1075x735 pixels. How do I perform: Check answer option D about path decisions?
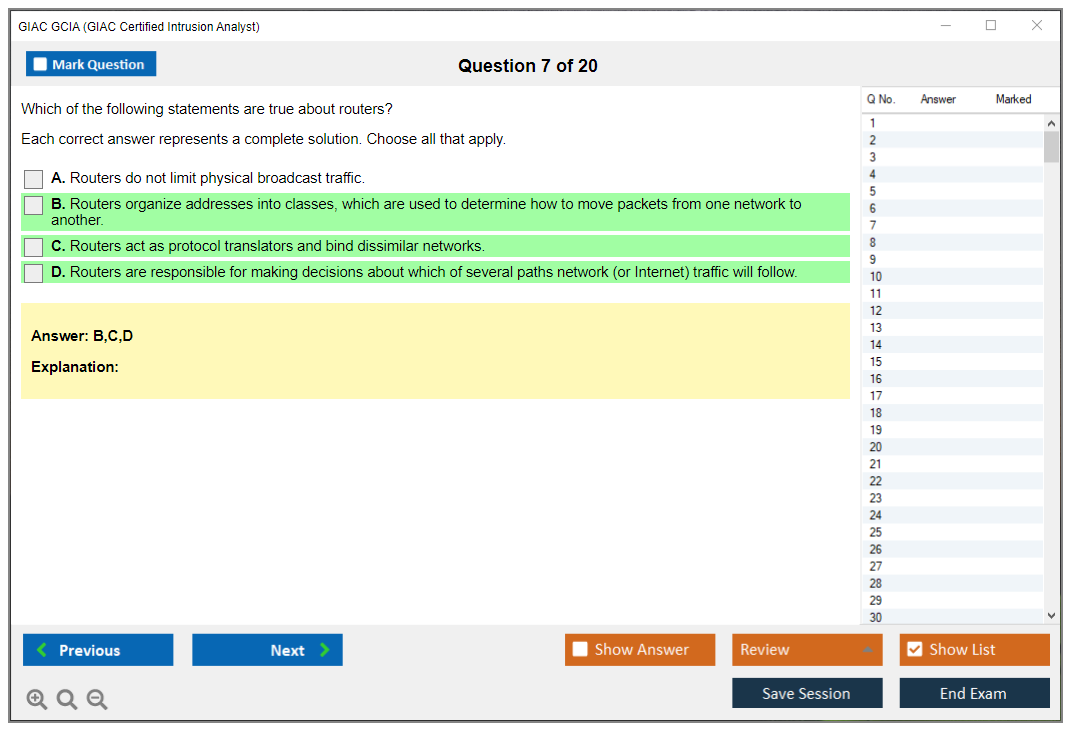click(x=33, y=272)
